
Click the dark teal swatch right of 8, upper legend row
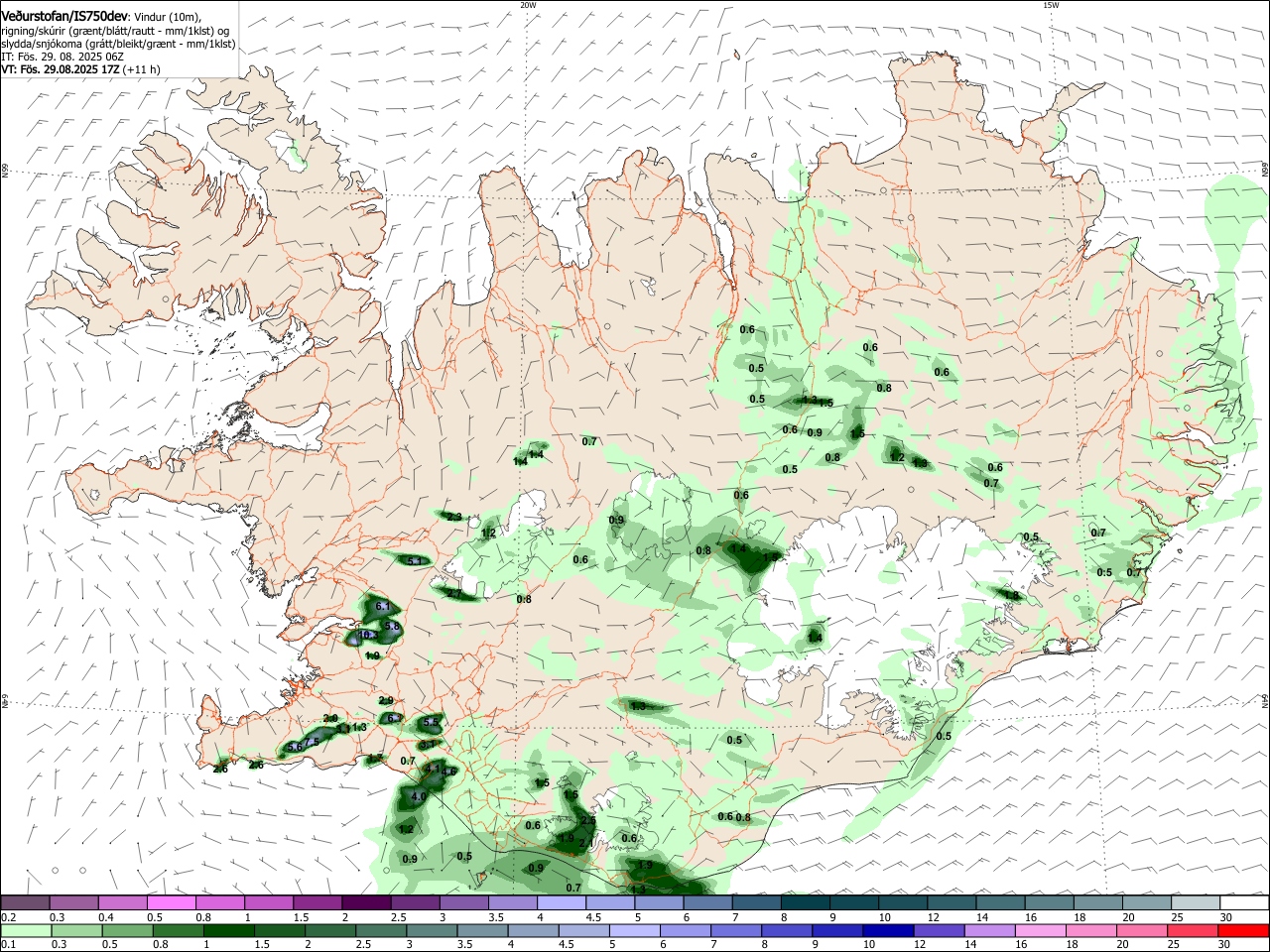tap(806, 902)
